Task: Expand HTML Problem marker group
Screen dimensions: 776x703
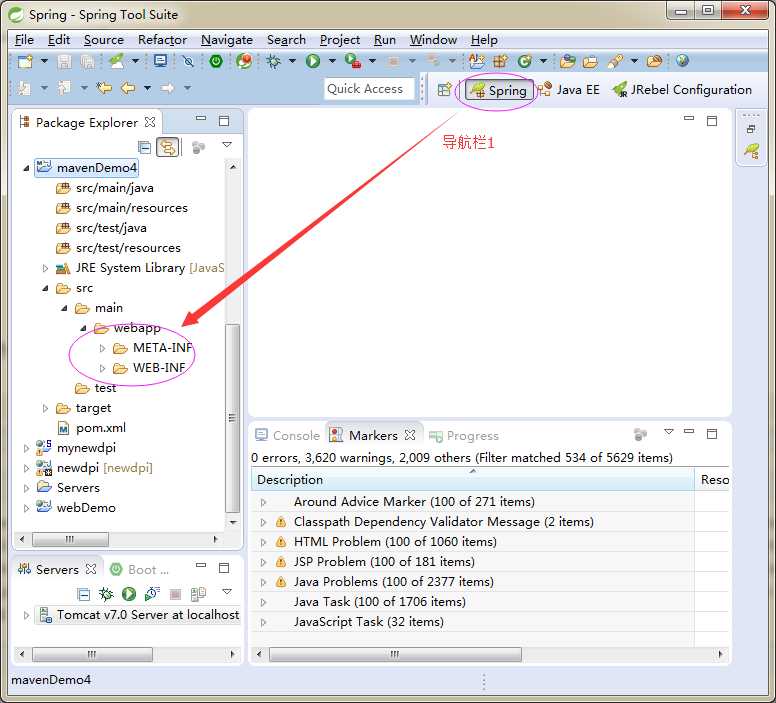Action: coord(263,542)
